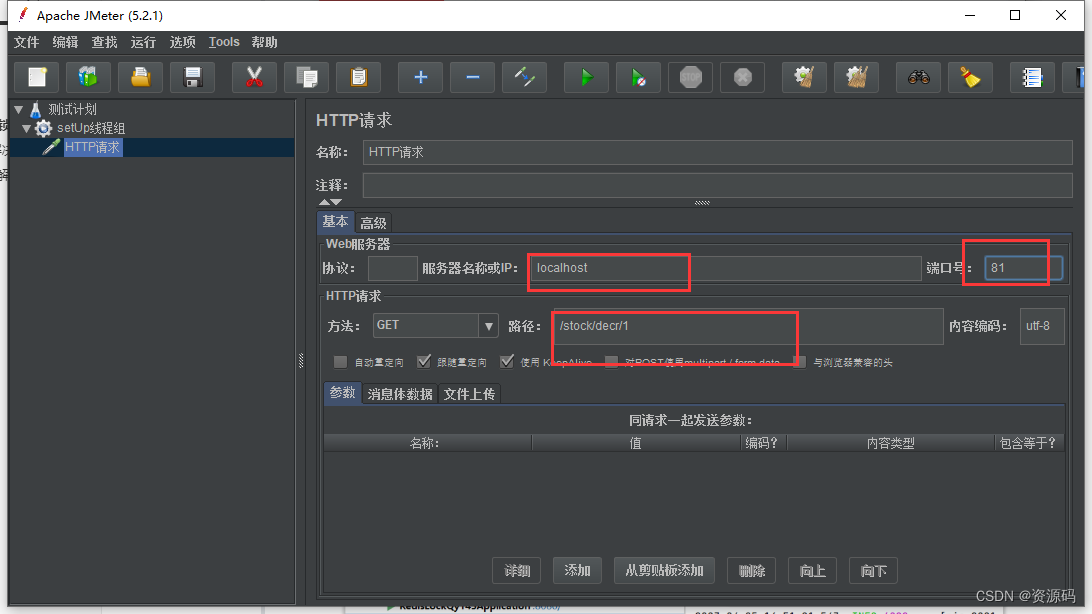1092x614 pixels.
Task: Select the HTTP请求 tree item
Action: (93, 147)
